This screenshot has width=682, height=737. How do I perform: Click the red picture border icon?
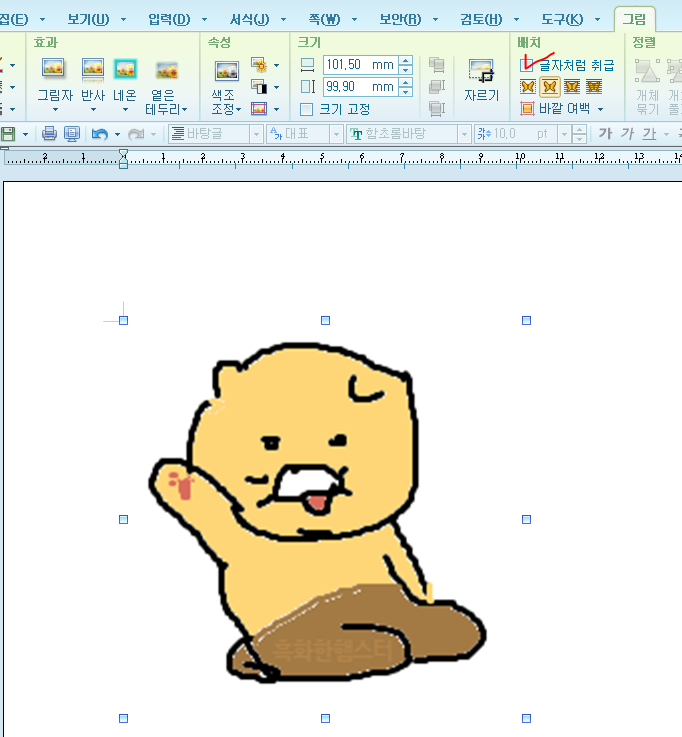tap(259, 109)
